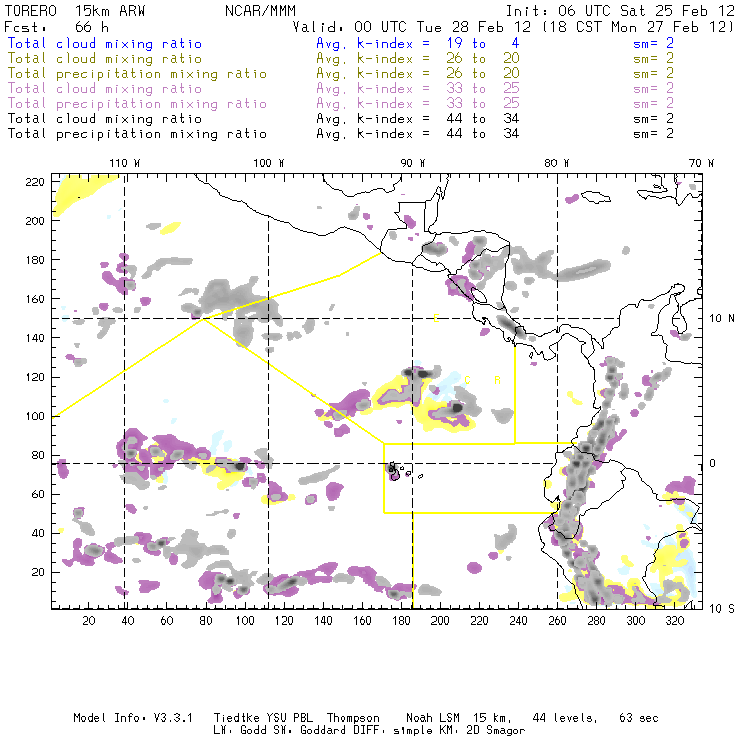Click the "Valid: 00 UTC Tue 28 Feb 12" text
Screen dimensions: 740x740
coord(411,27)
